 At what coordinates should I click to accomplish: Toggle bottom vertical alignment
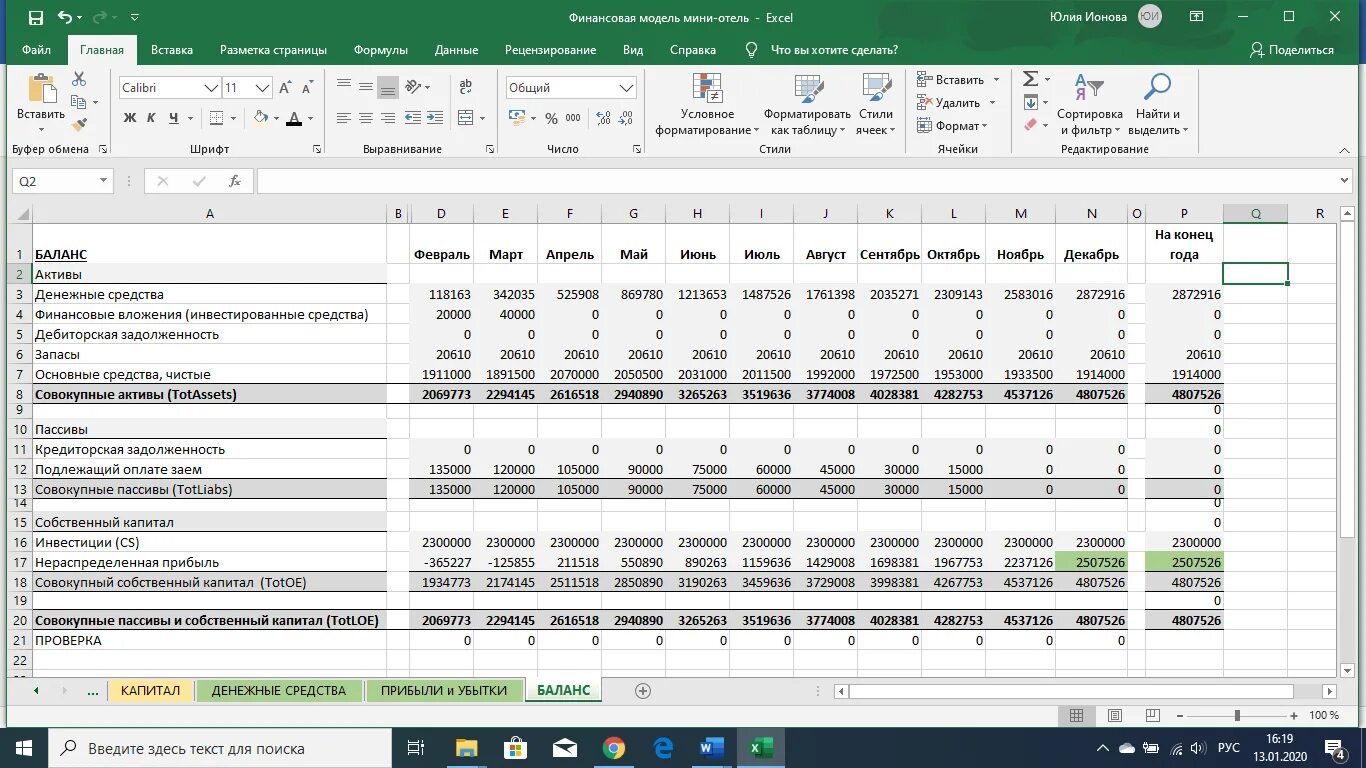(388, 87)
